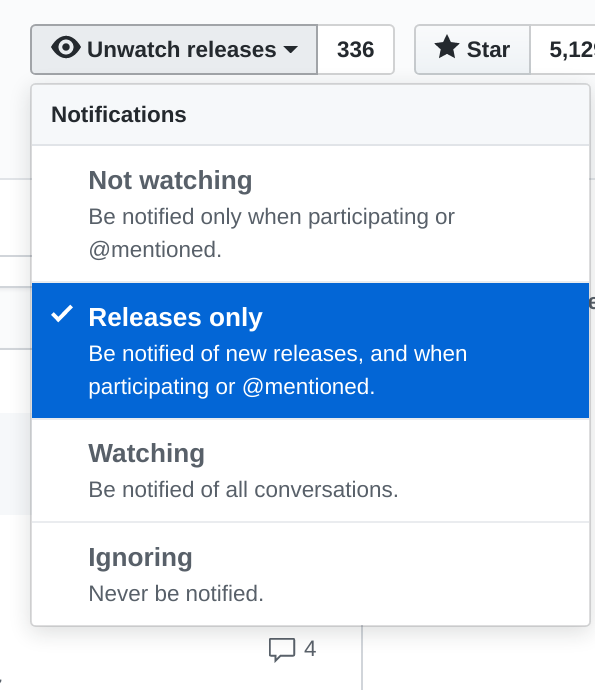Click the comment bubble icon with 4
The width and height of the screenshot is (595, 690).
282,649
